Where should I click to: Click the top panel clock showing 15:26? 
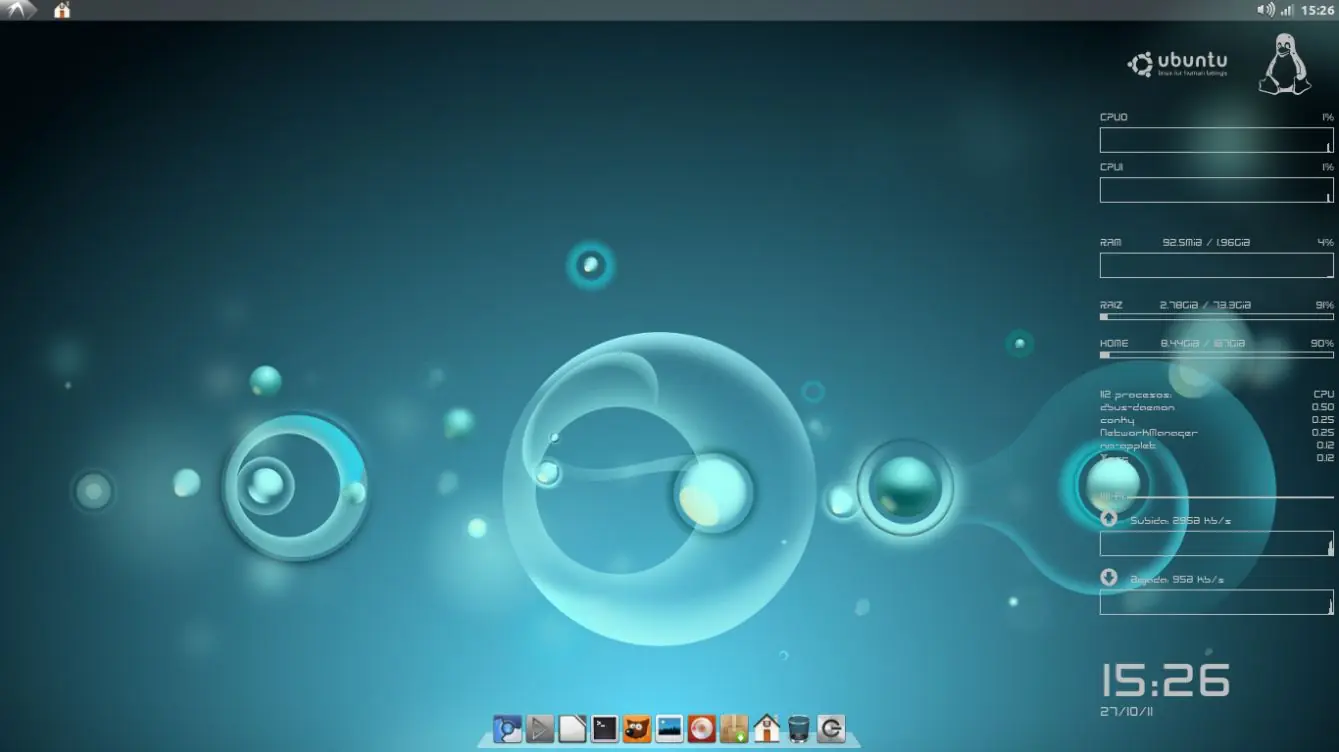(1317, 10)
